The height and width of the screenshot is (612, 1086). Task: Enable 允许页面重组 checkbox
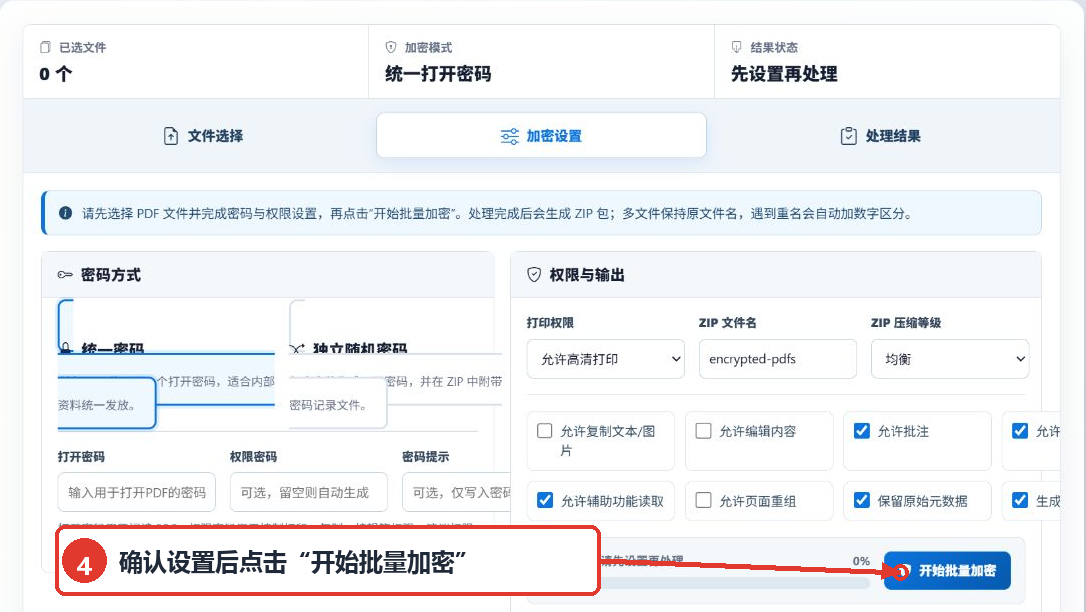pos(703,501)
